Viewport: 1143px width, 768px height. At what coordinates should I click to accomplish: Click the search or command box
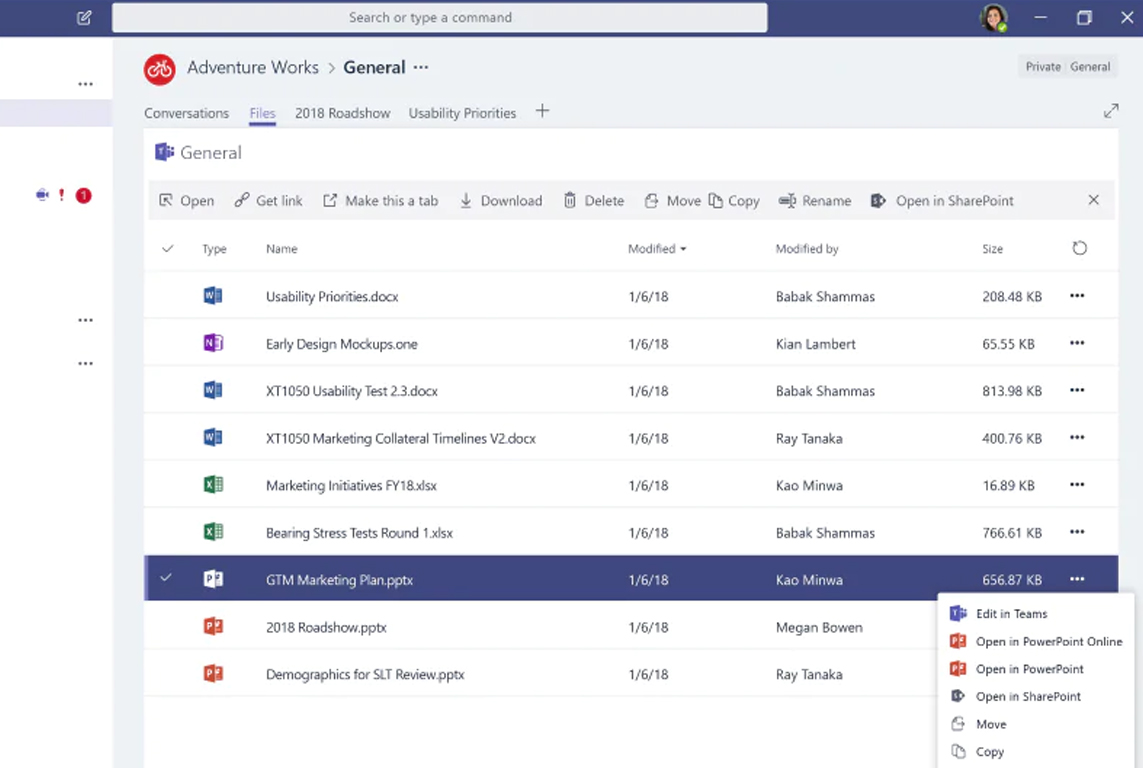(x=440, y=17)
